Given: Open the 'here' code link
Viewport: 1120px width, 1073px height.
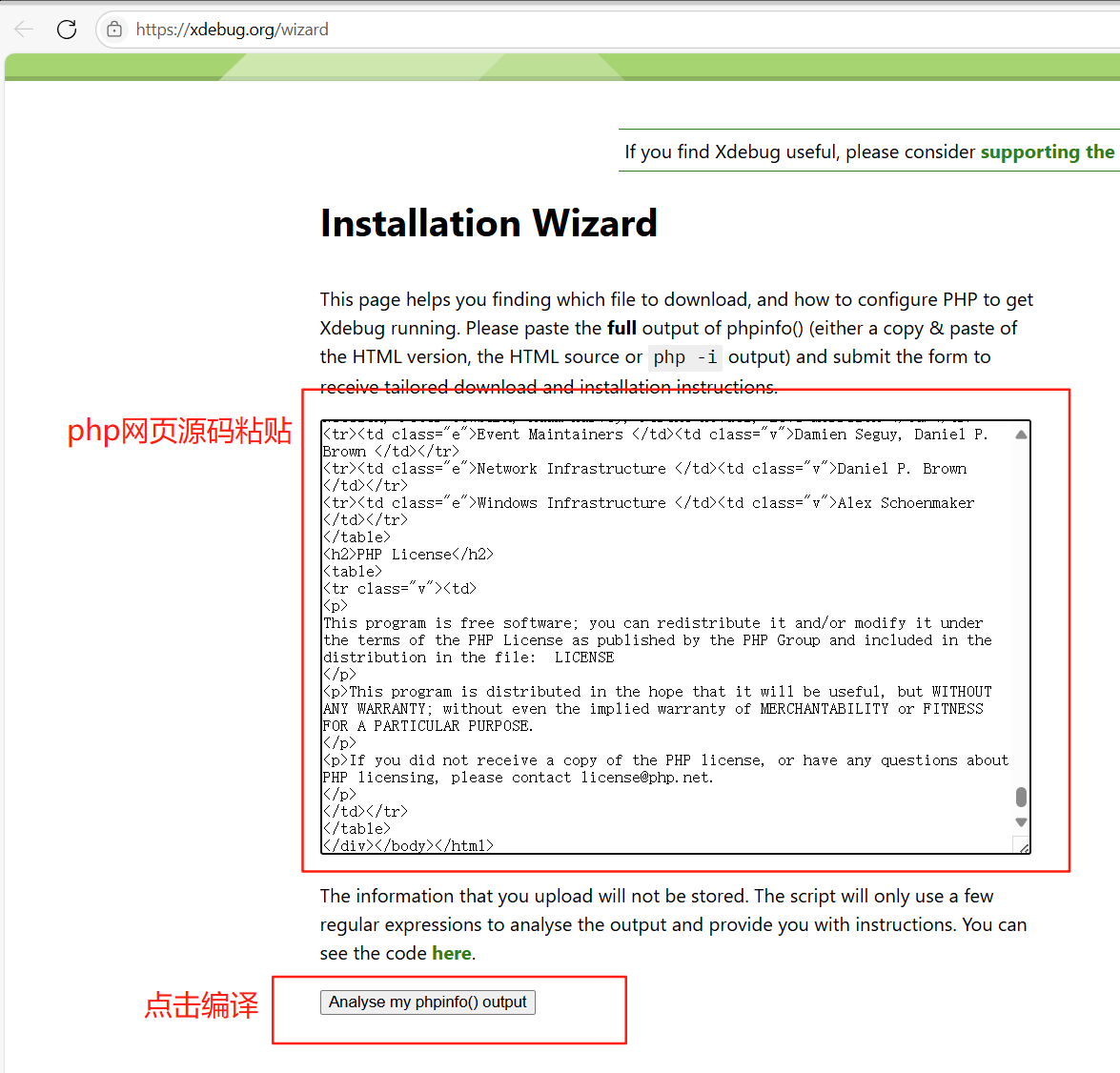Looking at the screenshot, I should click(x=452, y=953).
